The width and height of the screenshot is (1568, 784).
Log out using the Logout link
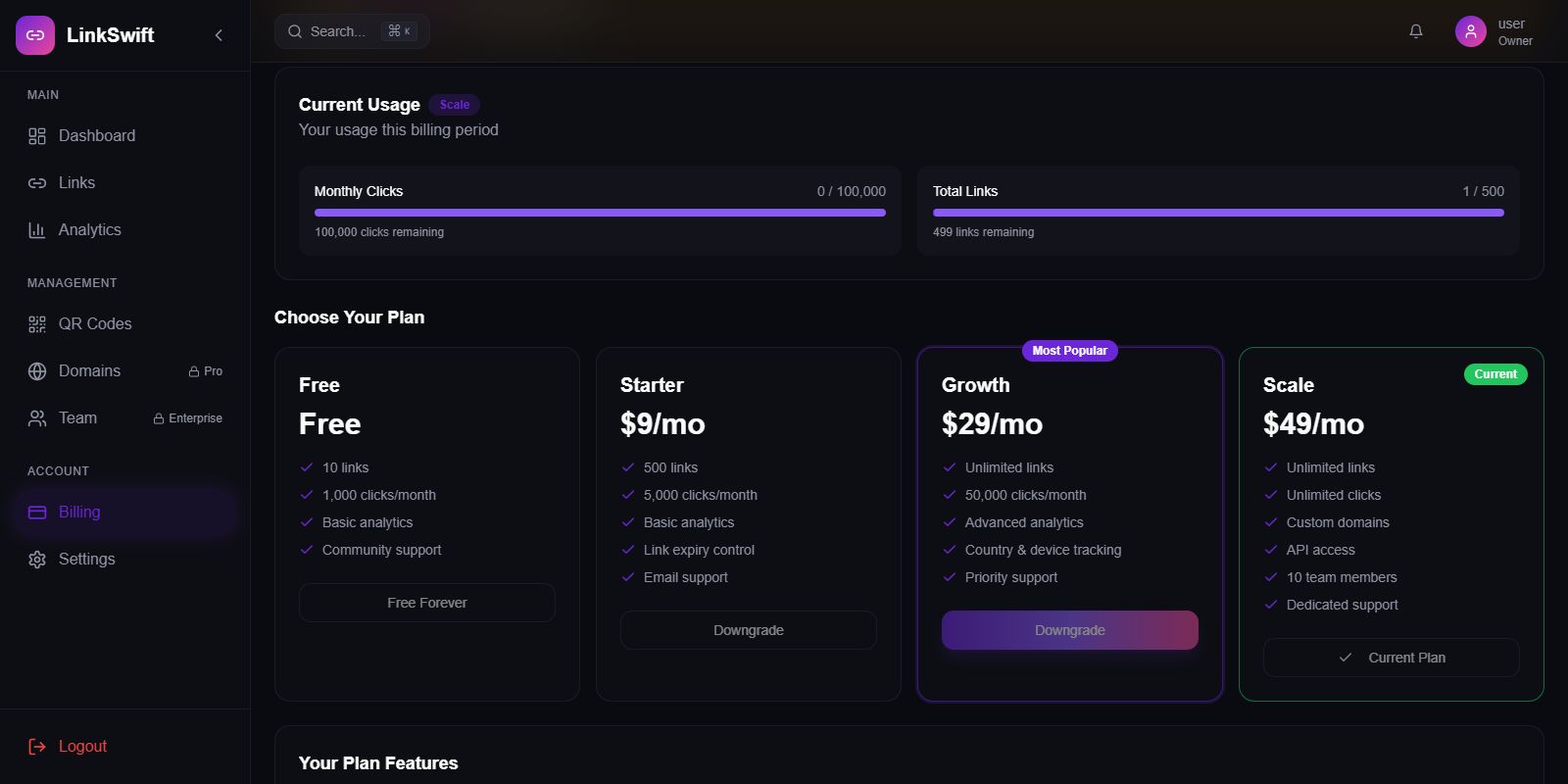pyautogui.click(x=82, y=747)
